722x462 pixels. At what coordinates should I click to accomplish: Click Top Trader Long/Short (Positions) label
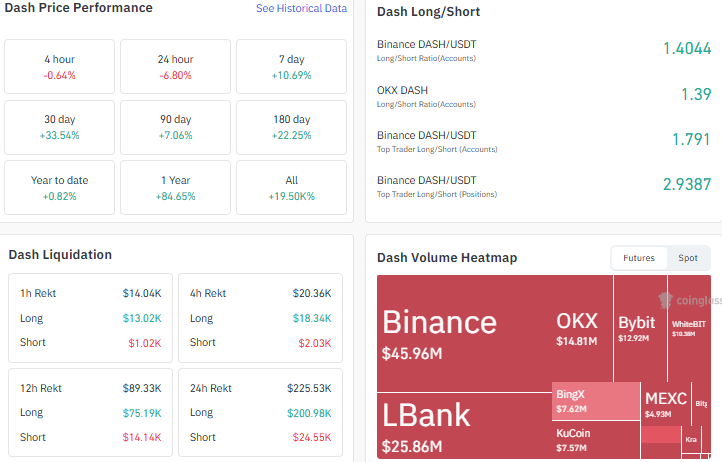click(437, 194)
